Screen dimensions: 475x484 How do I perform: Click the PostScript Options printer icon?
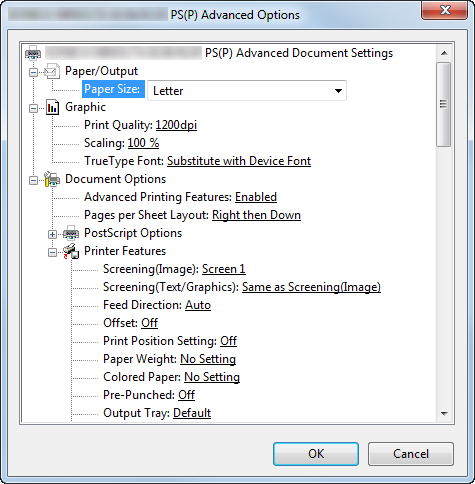pyautogui.click(x=71, y=233)
